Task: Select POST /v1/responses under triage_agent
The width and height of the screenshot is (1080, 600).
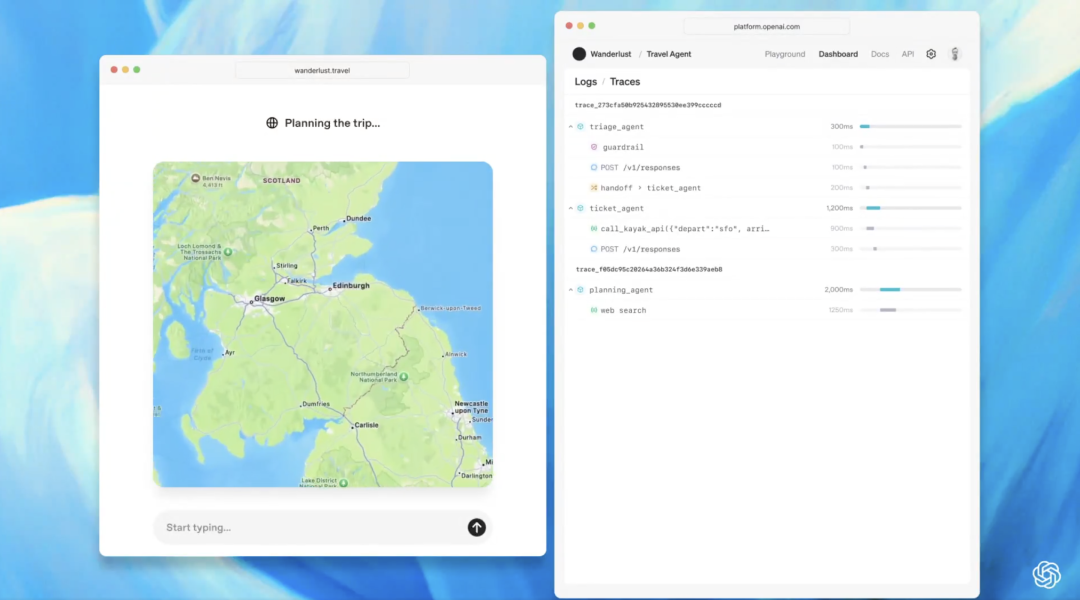Action: [640, 167]
